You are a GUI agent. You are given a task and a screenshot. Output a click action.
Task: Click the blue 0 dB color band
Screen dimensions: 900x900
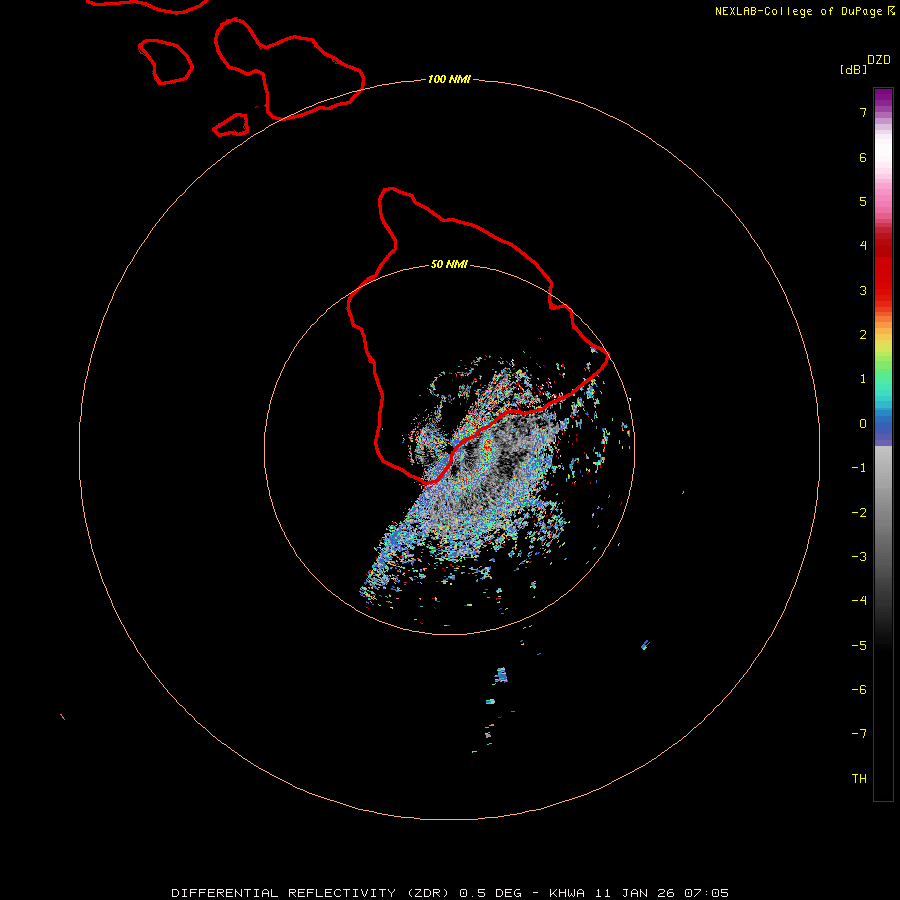(x=883, y=426)
